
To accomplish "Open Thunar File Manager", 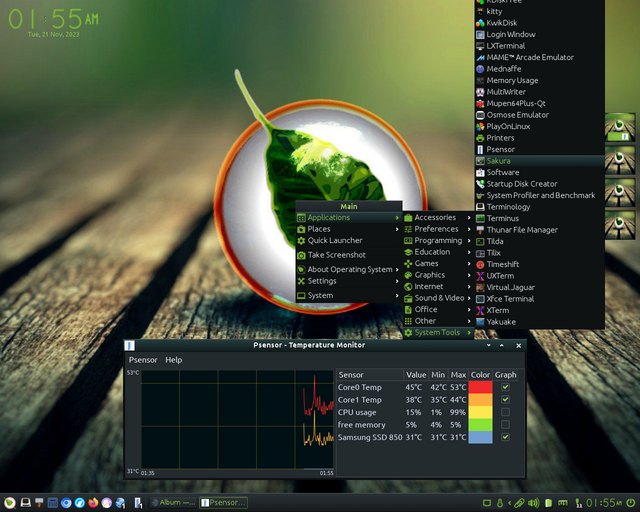I will tap(540, 230).
